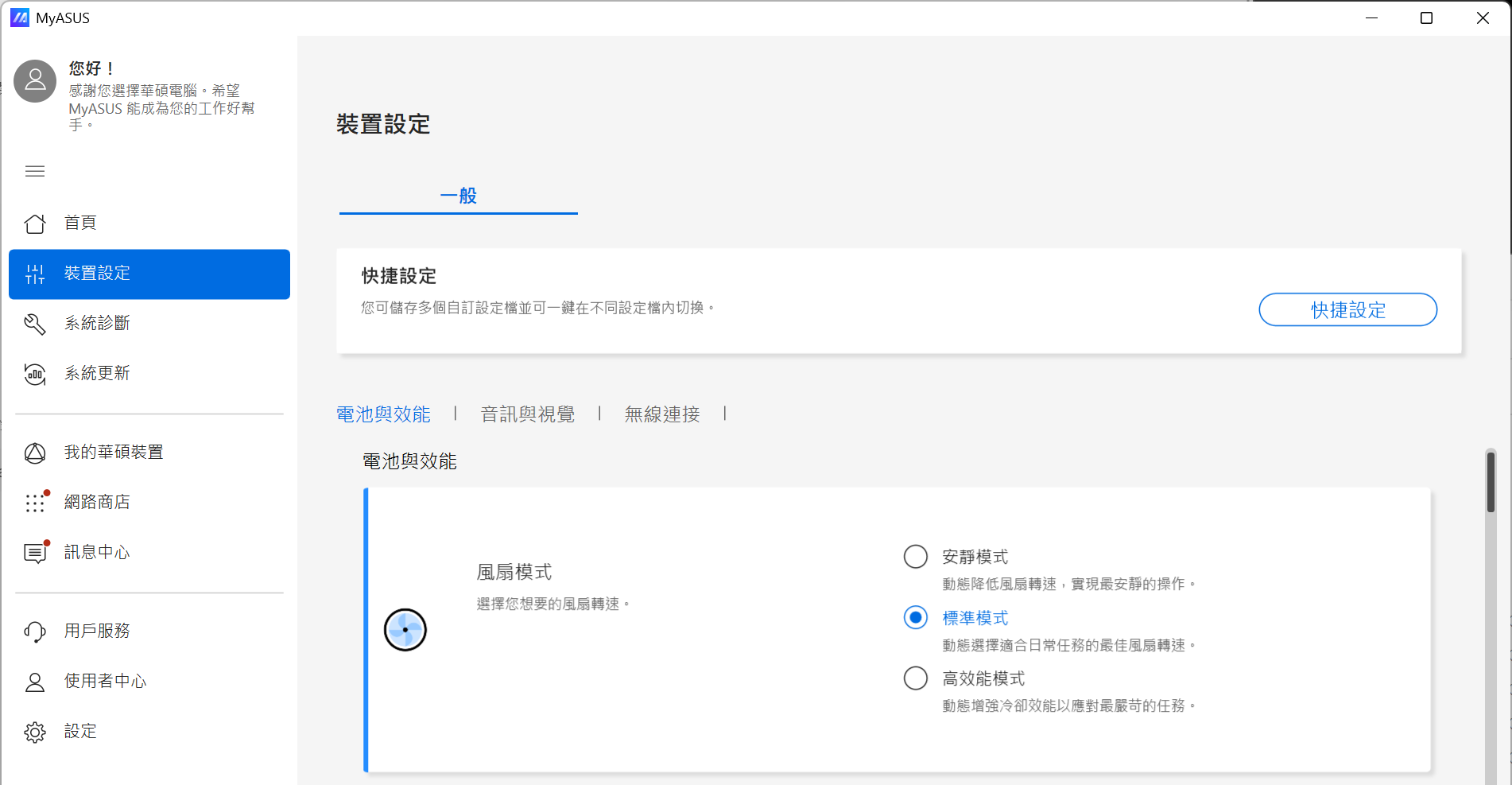Click the System Update refresh icon
Image resolution: width=1512 pixels, height=785 pixels.
(x=35, y=374)
